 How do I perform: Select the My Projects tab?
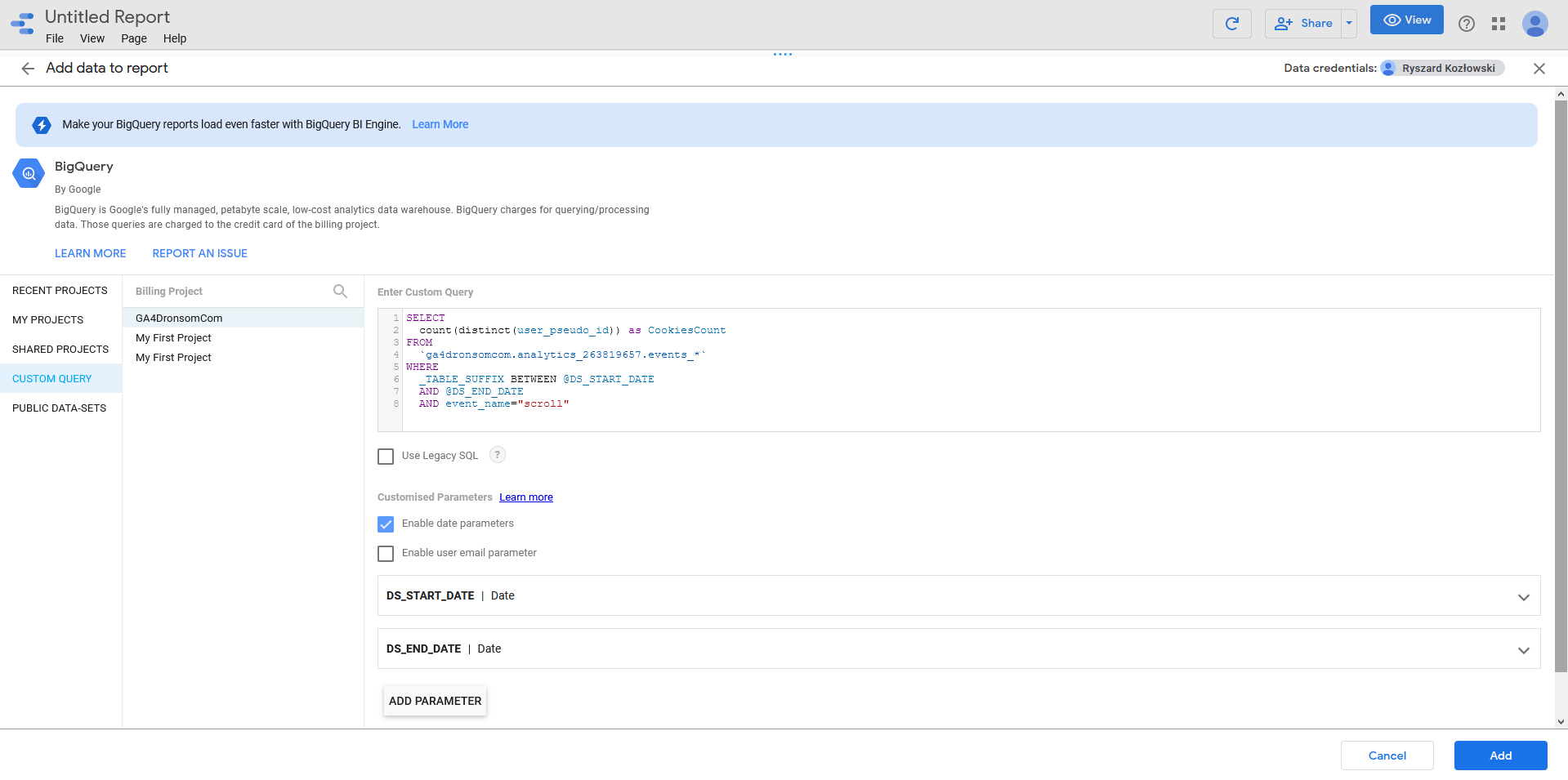[x=60, y=320]
